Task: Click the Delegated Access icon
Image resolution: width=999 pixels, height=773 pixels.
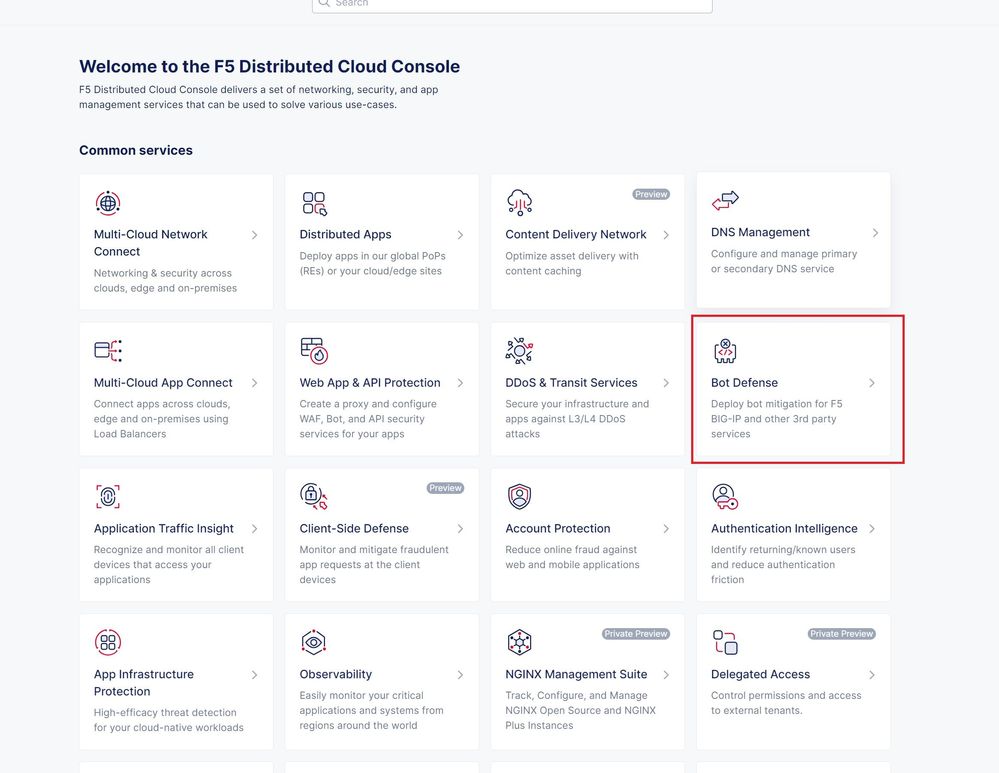Action: (x=725, y=642)
